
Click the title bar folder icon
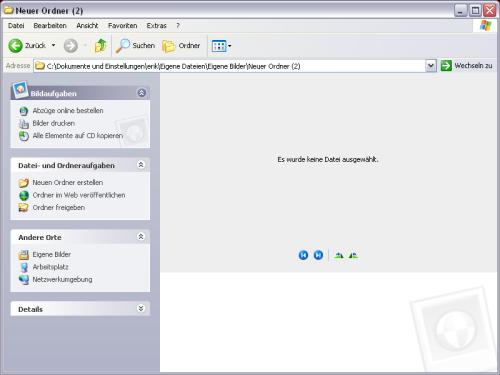click(8, 10)
